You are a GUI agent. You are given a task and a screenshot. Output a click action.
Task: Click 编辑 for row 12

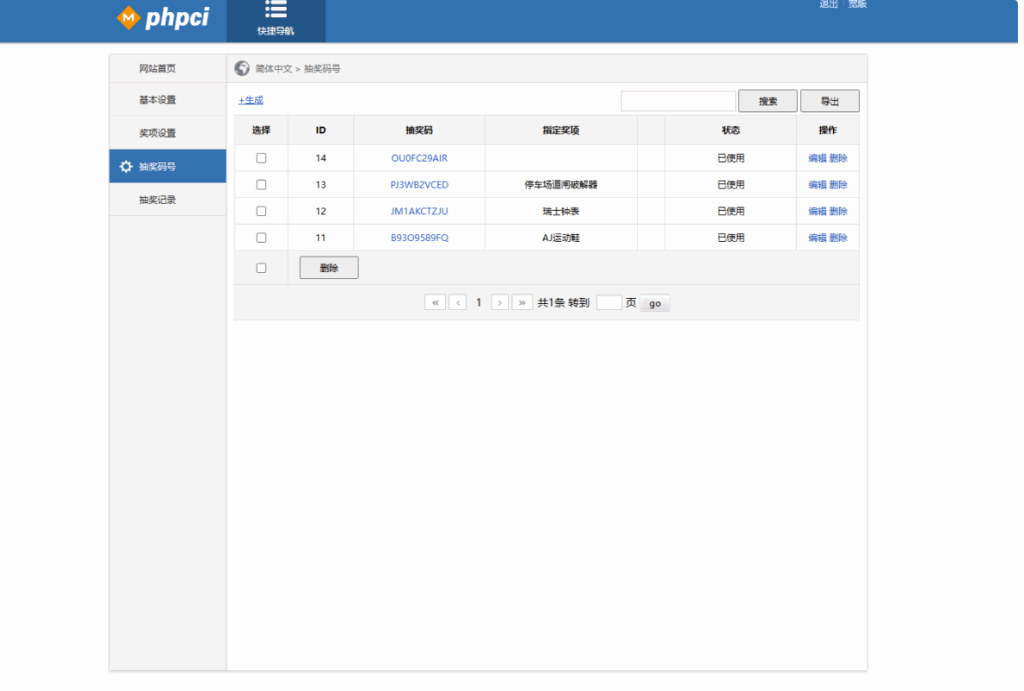[x=817, y=211]
